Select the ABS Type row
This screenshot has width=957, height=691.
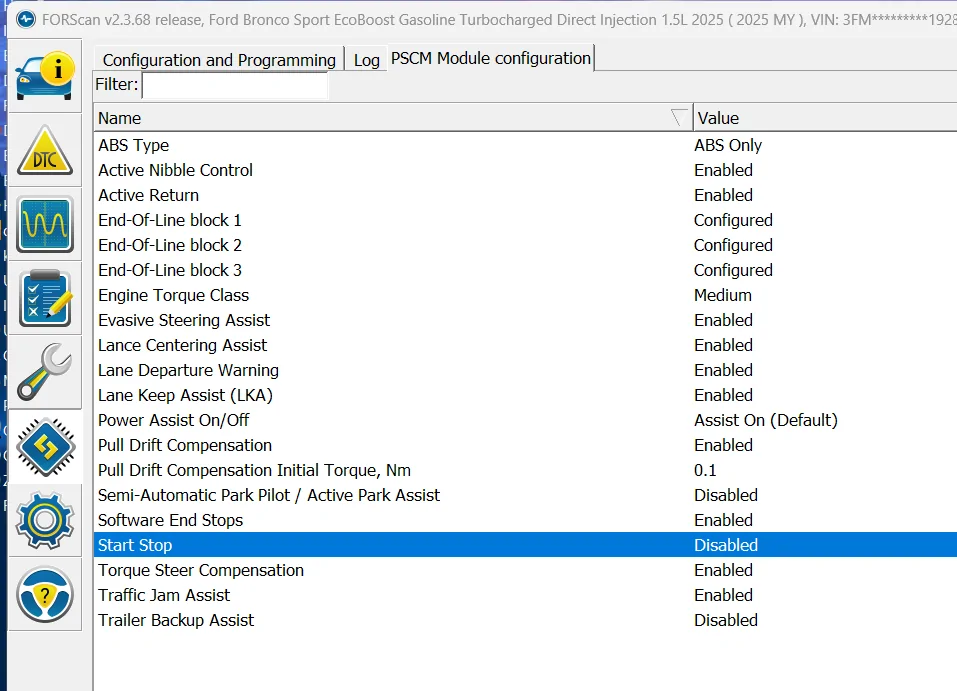click(300, 145)
